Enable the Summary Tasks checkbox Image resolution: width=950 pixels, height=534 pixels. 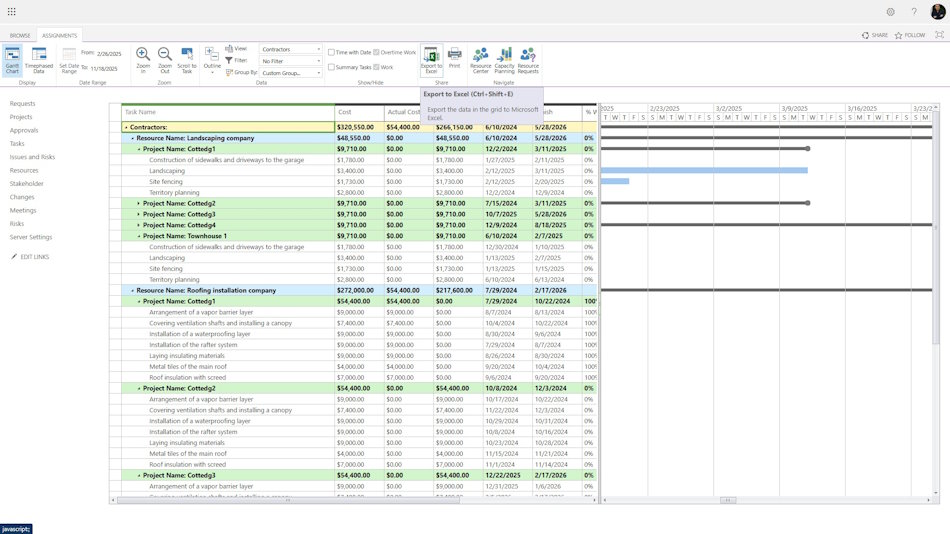pyautogui.click(x=331, y=67)
